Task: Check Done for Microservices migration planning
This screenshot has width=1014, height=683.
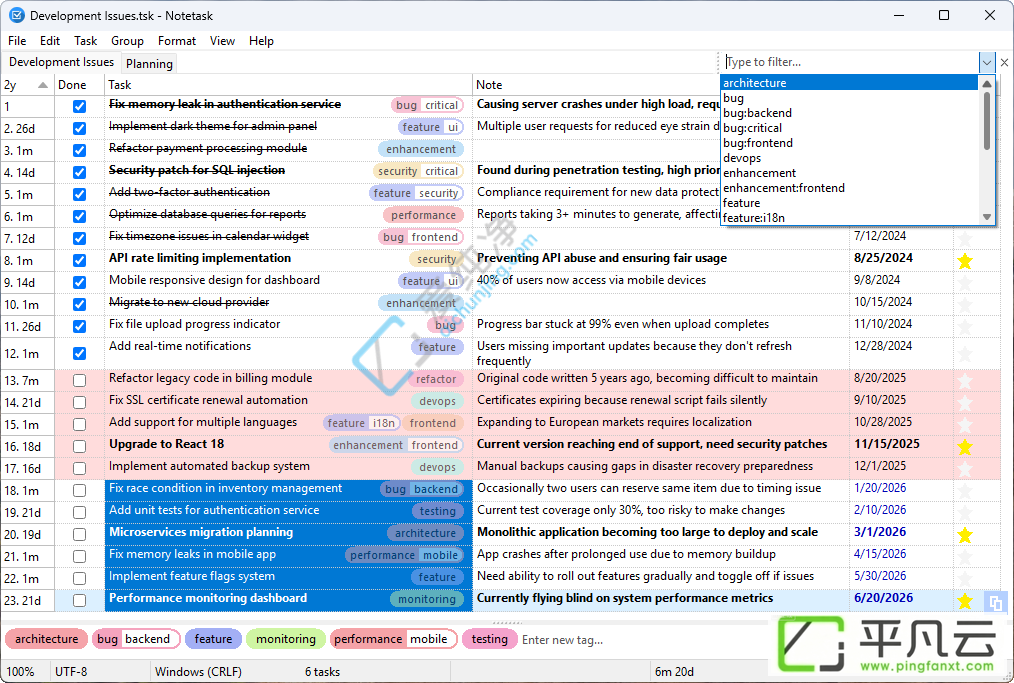Action: (80, 534)
